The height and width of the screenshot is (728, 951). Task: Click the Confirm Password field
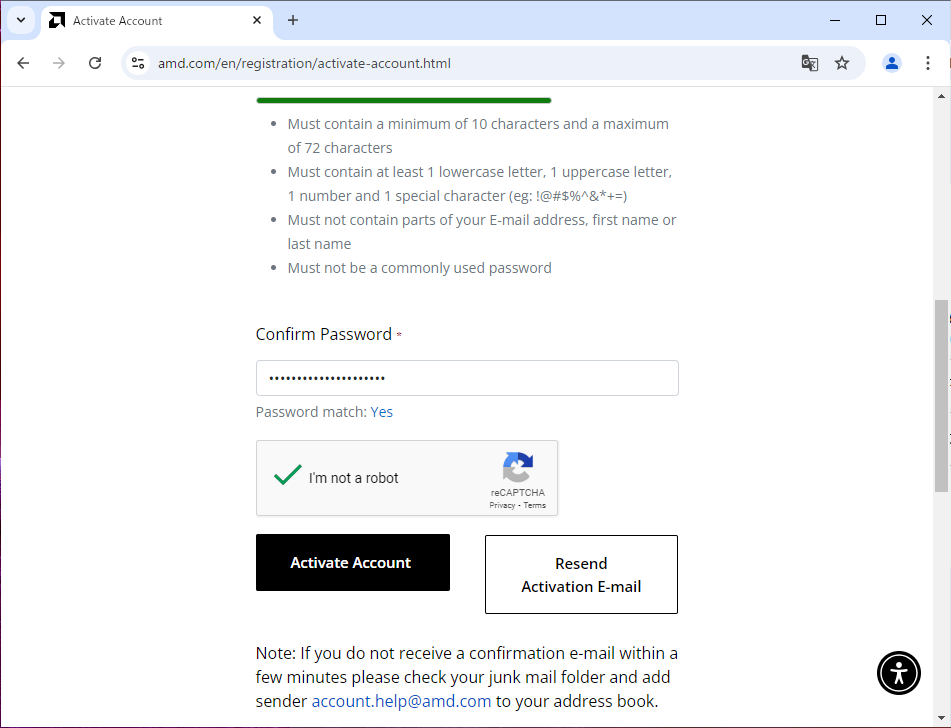click(467, 378)
